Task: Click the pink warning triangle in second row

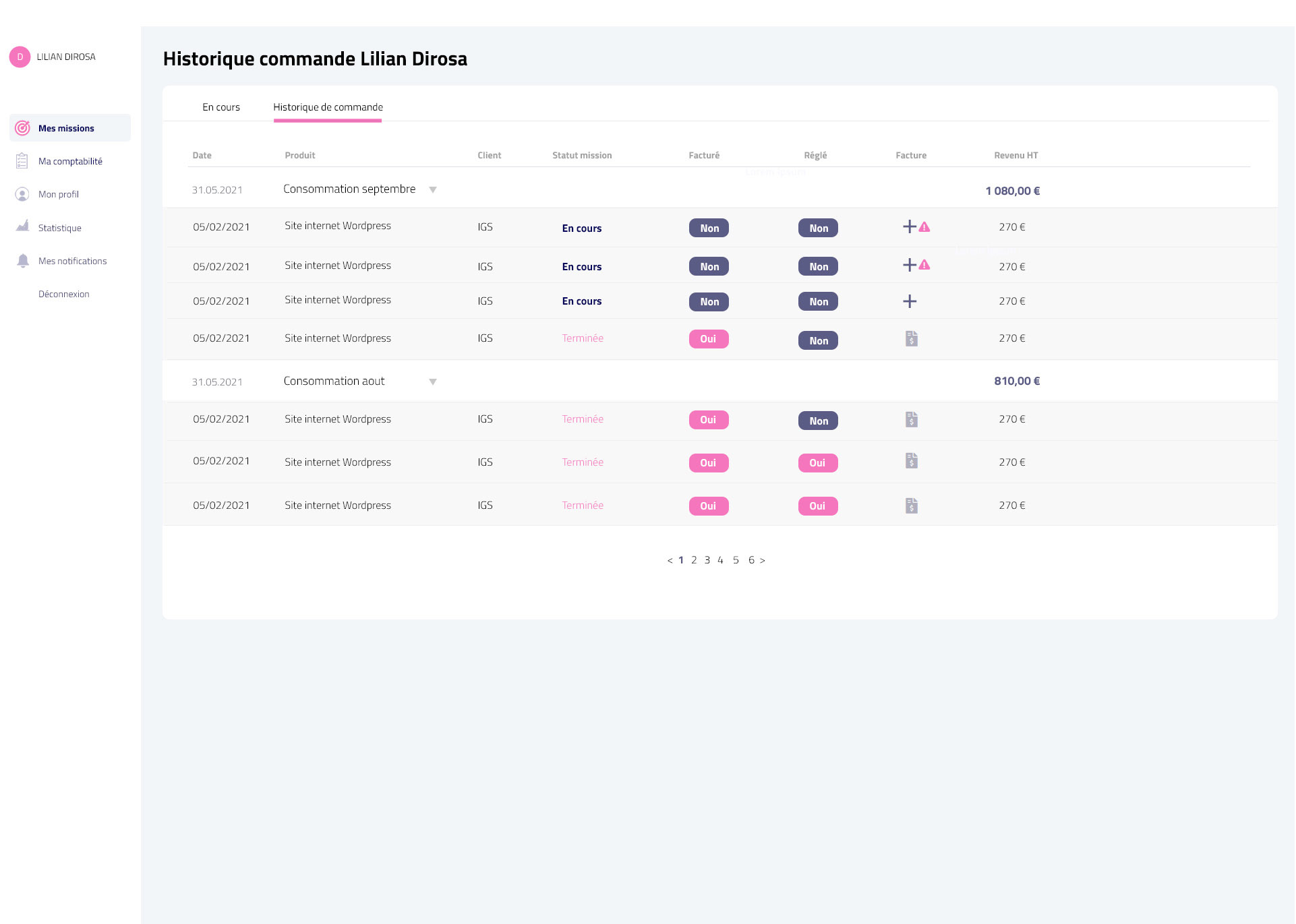Action: (x=924, y=266)
